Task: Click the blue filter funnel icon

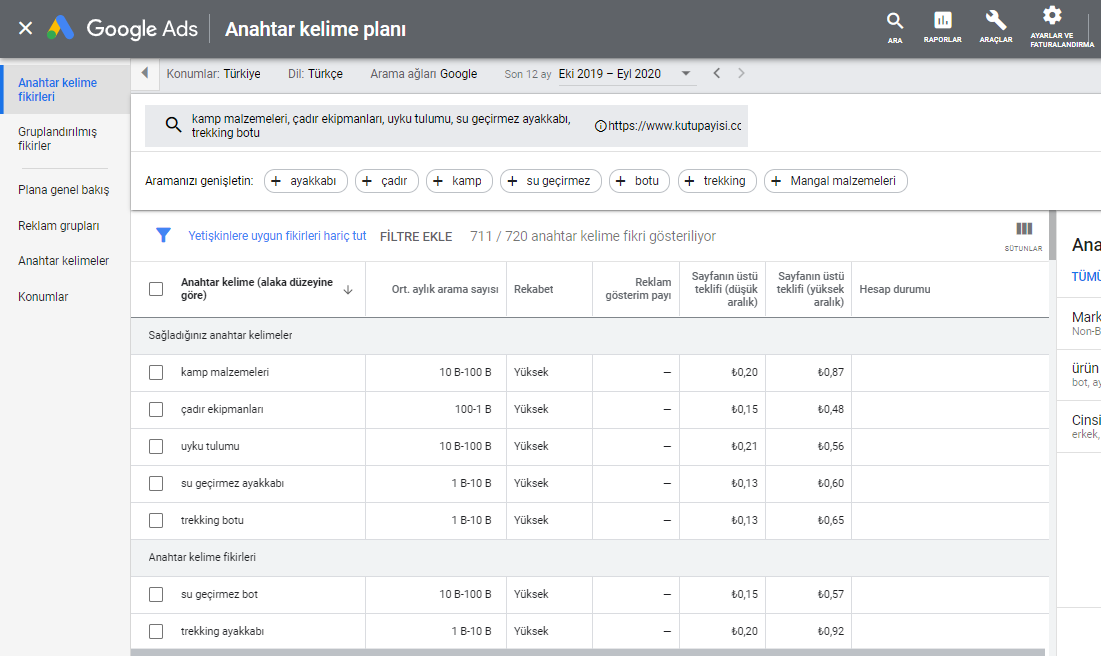Action: click(x=163, y=236)
